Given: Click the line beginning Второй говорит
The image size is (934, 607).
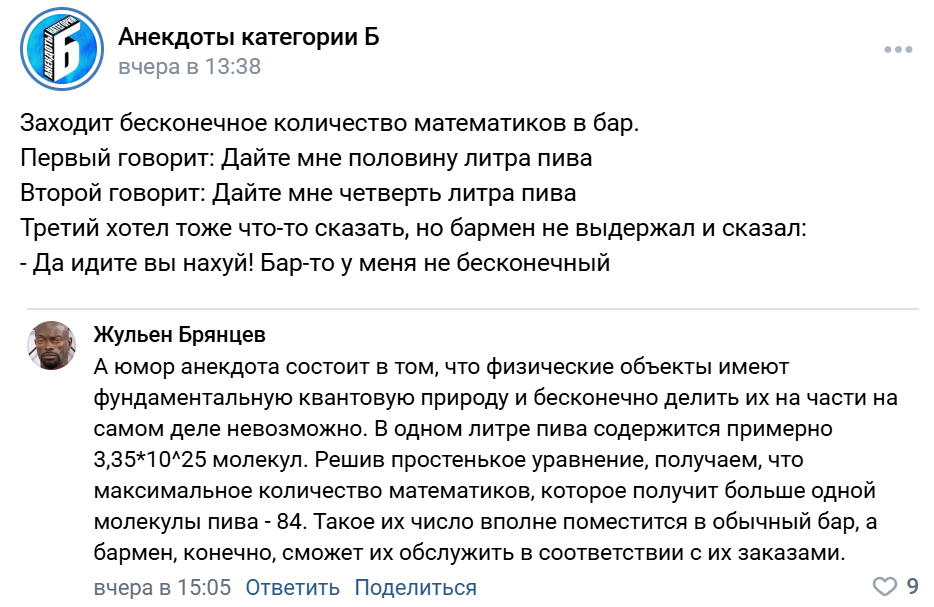Looking at the screenshot, I should [x=298, y=192].
